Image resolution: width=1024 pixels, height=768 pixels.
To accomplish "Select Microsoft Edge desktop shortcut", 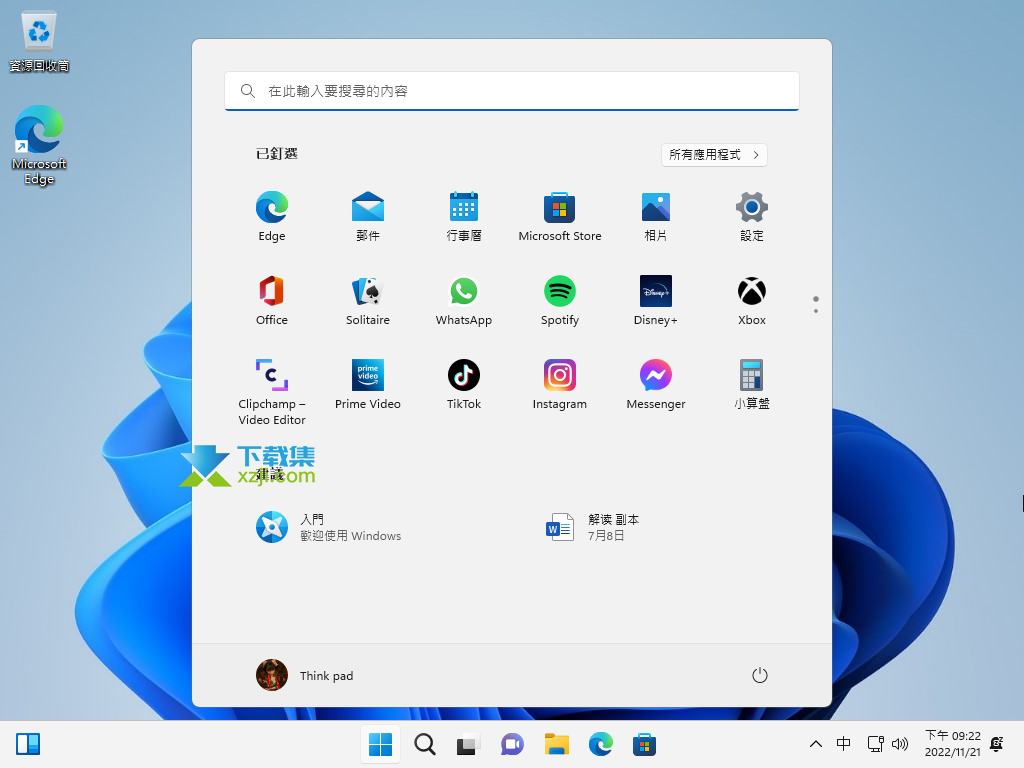I will [x=39, y=145].
